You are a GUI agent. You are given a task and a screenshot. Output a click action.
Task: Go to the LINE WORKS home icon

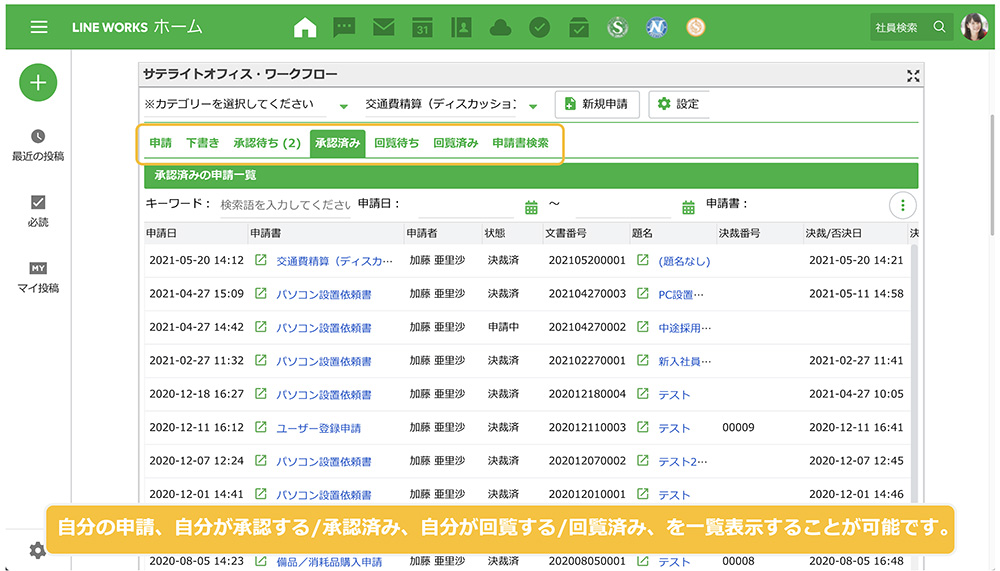coord(305,27)
